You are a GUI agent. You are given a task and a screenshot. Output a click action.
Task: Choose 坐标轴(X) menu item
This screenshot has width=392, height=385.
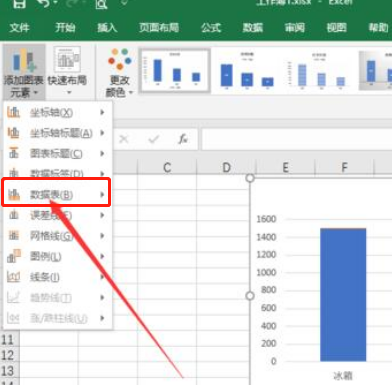57,113
